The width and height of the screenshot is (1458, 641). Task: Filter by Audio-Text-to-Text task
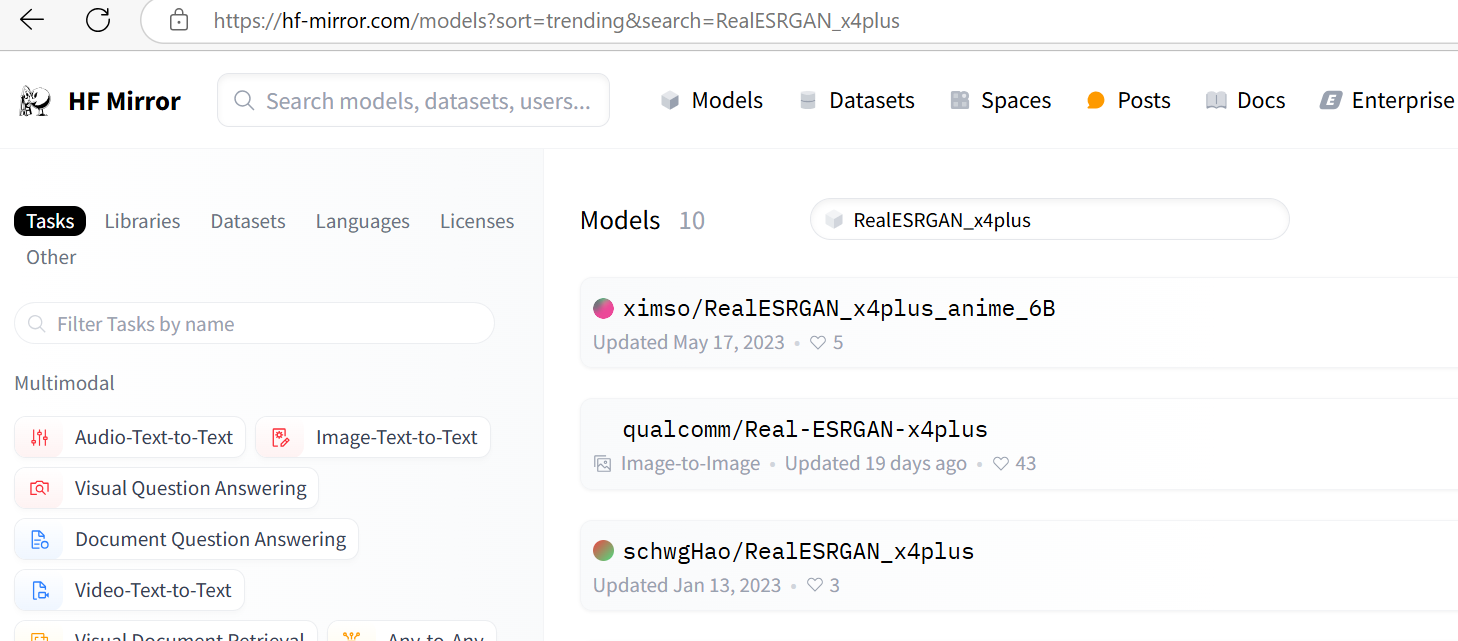[x=130, y=437]
